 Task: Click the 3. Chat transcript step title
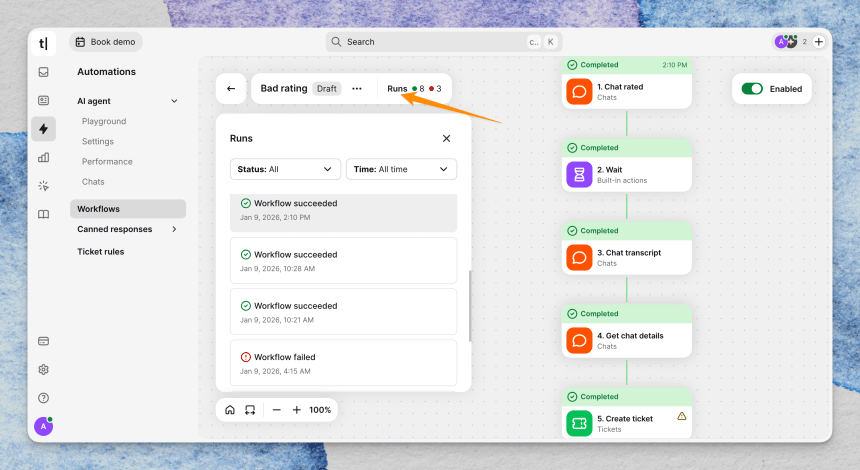click(x=629, y=252)
